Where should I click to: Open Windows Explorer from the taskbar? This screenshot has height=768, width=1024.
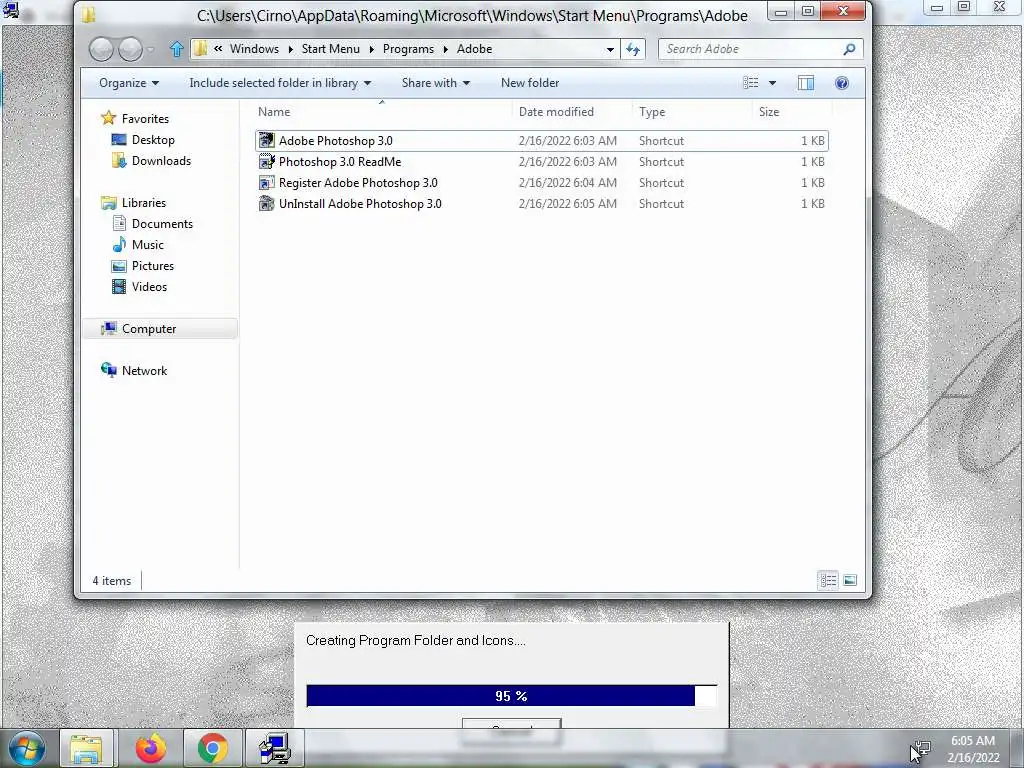point(87,748)
